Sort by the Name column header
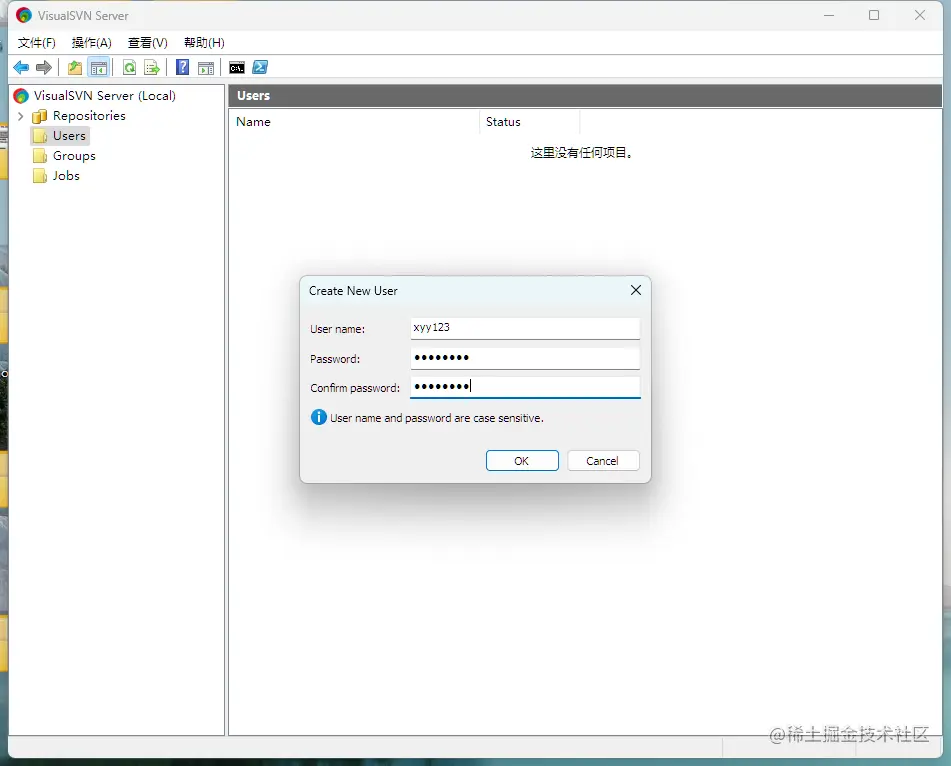The width and height of the screenshot is (951, 766). 354,122
